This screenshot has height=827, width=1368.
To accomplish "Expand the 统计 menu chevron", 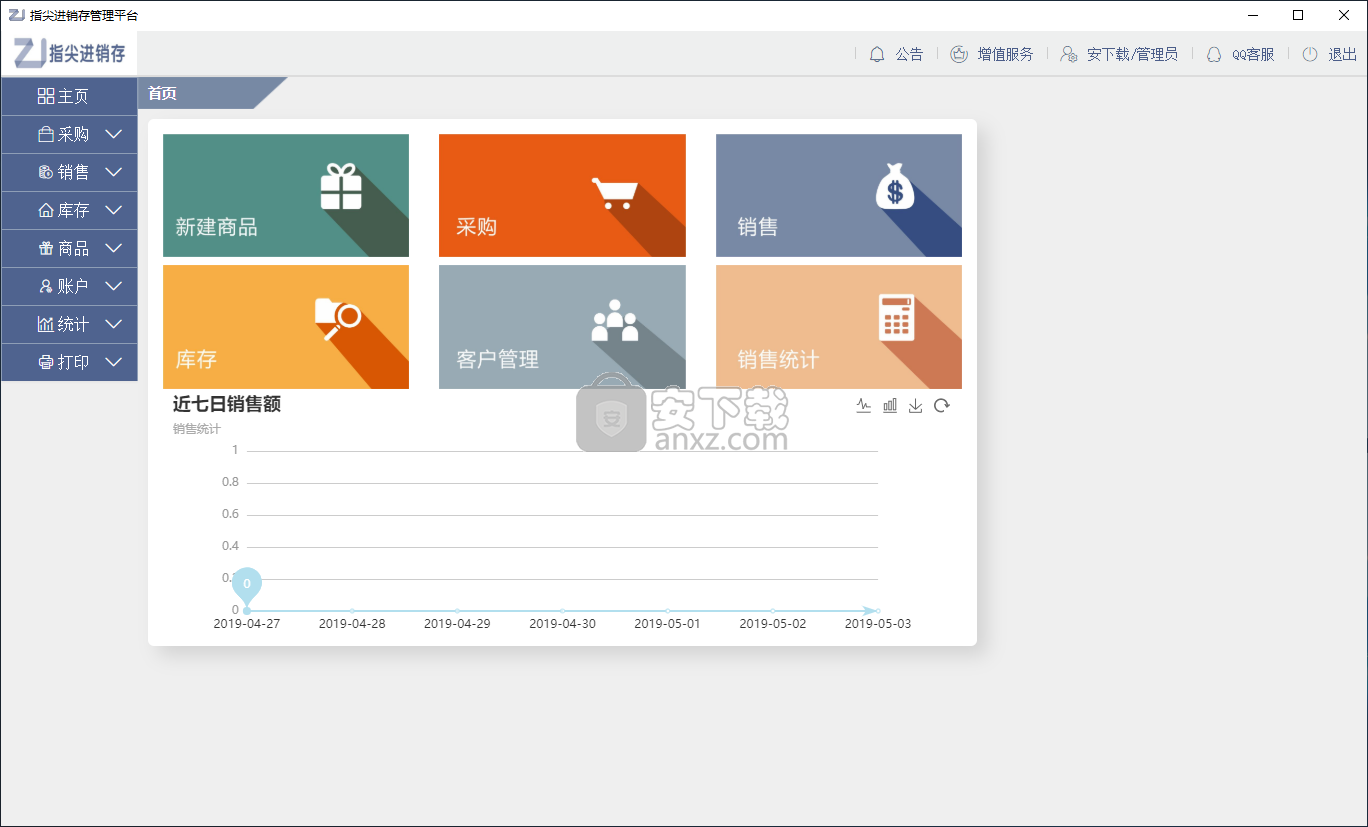I will pos(113,324).
